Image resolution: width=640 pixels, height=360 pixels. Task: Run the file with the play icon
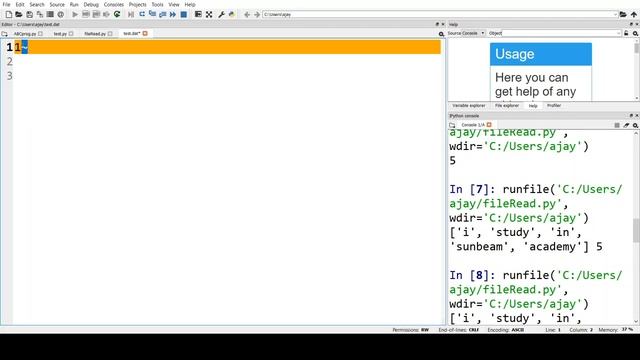click(75, 14)
